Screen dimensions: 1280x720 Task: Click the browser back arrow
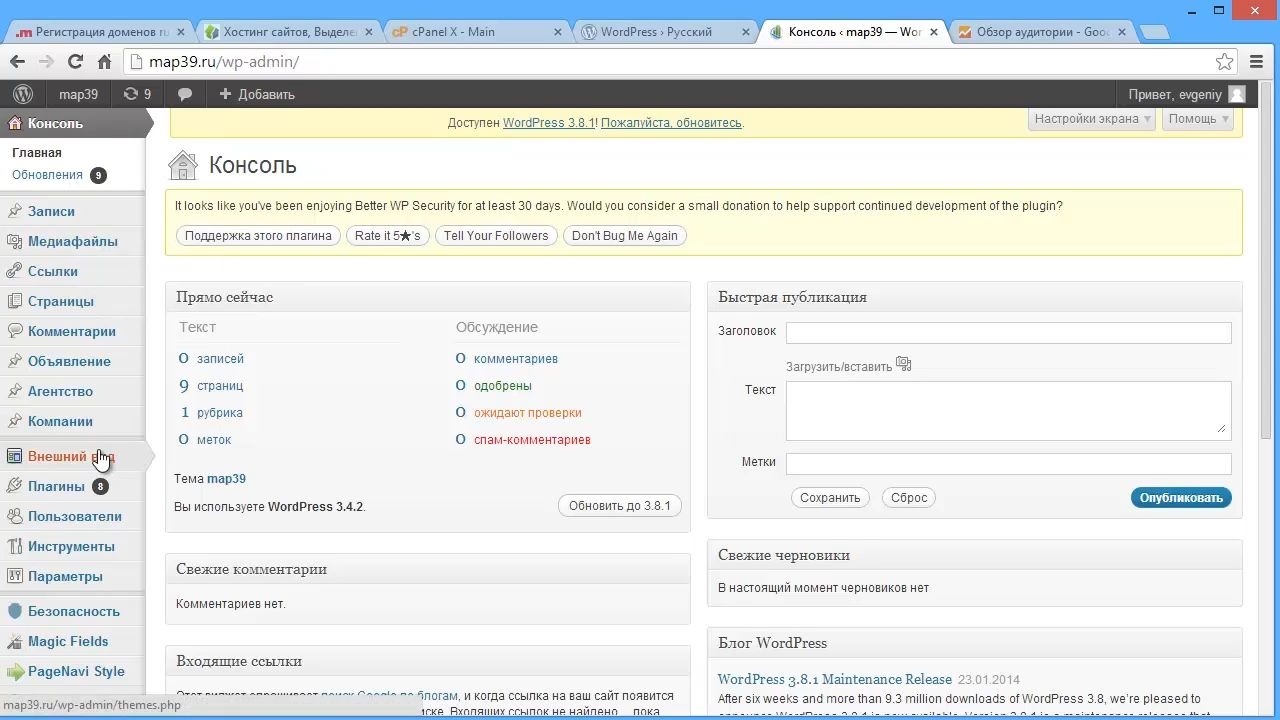click(x=17, y=62)
